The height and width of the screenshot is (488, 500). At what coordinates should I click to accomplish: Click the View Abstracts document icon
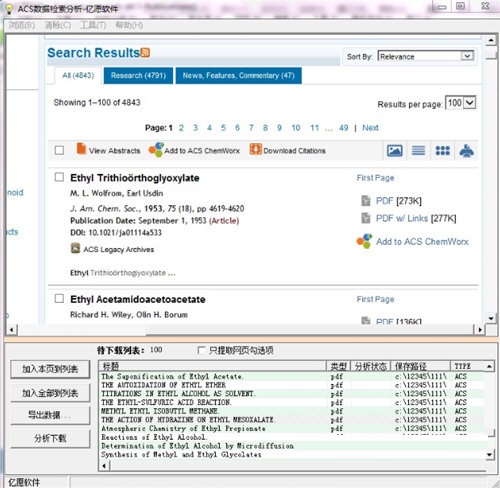pyautogui.click(x=81, y=149)
